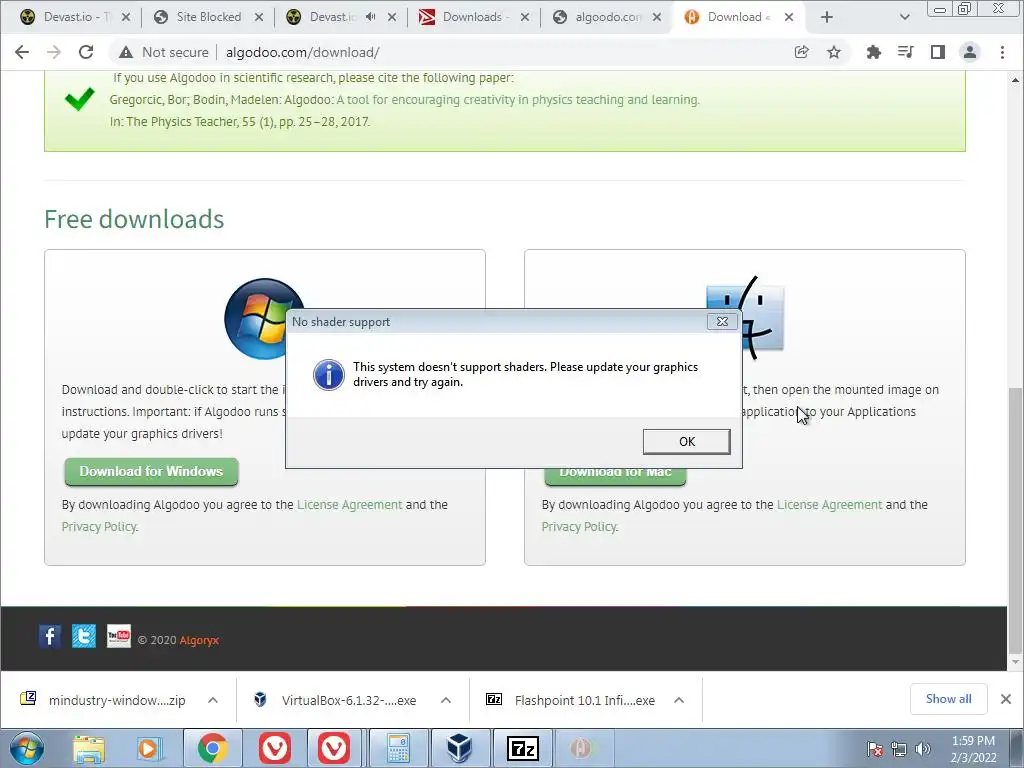The height and width of the screenshot is (768, 1024).
Task: Expand the tab search dropdown chevron
Action: 904,17
